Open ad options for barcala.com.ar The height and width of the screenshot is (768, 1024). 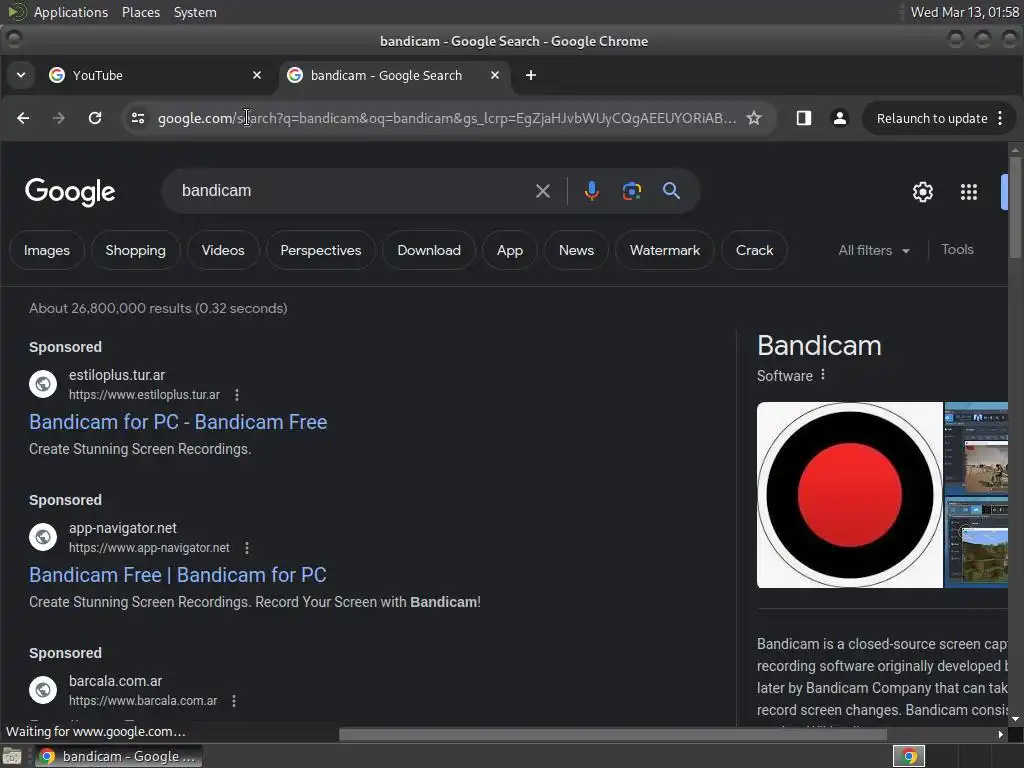click(234, 701)
